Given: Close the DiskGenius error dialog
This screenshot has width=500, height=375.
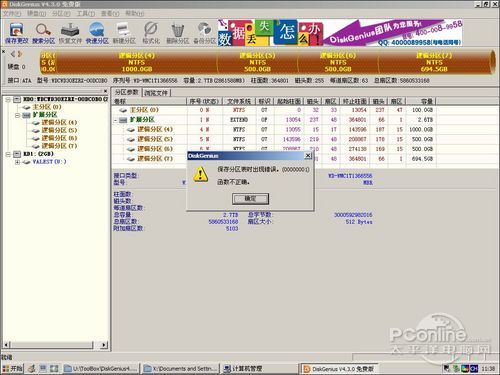Looking at the screenshot, I should point(308,156).
